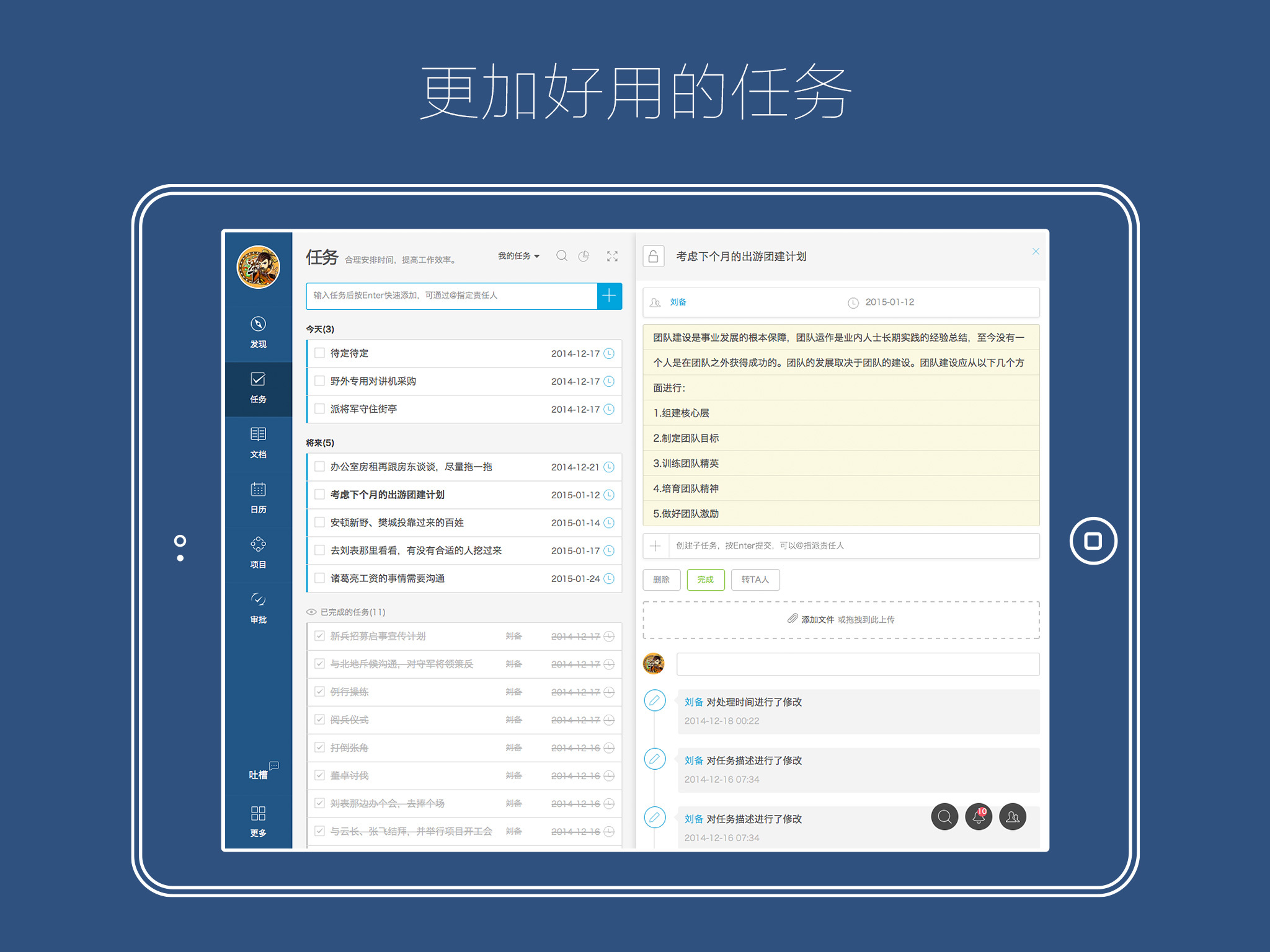Click the assignee person icon near 刘备
Viewport: 1270px width, 952px height.
click(x=655, y=302)
